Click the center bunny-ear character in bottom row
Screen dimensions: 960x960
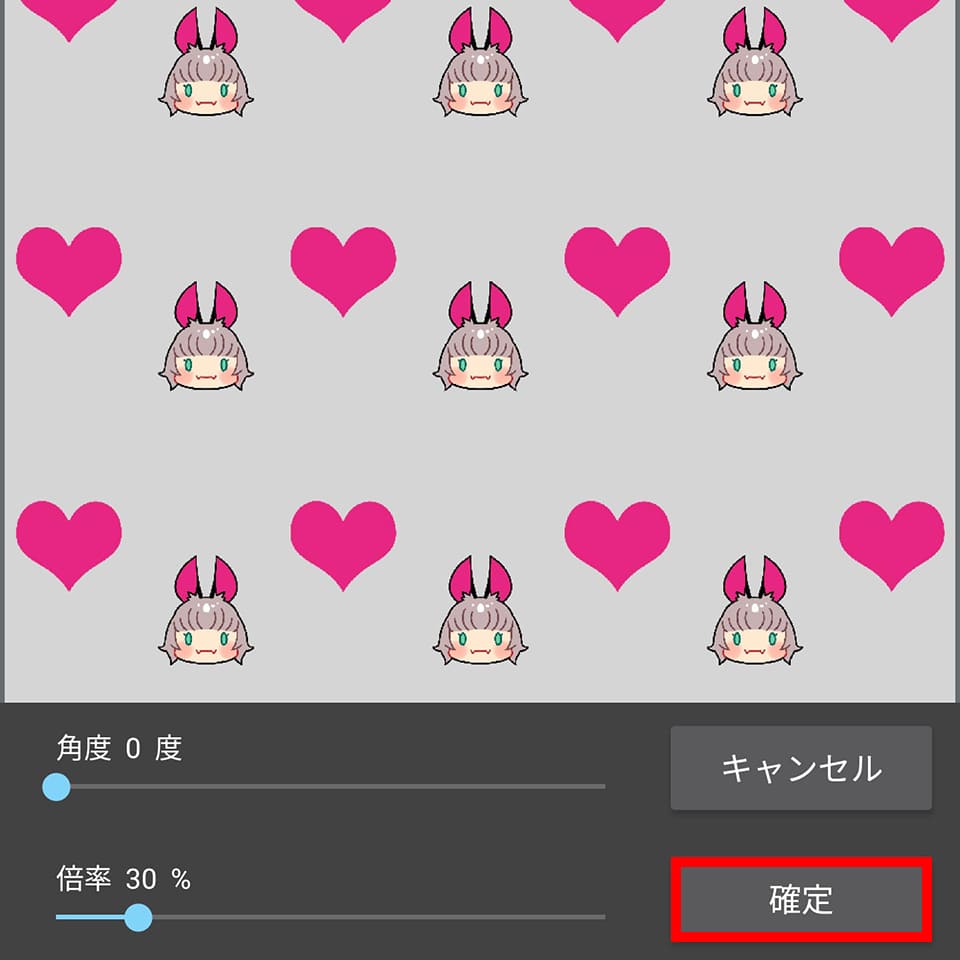[481, 610]
